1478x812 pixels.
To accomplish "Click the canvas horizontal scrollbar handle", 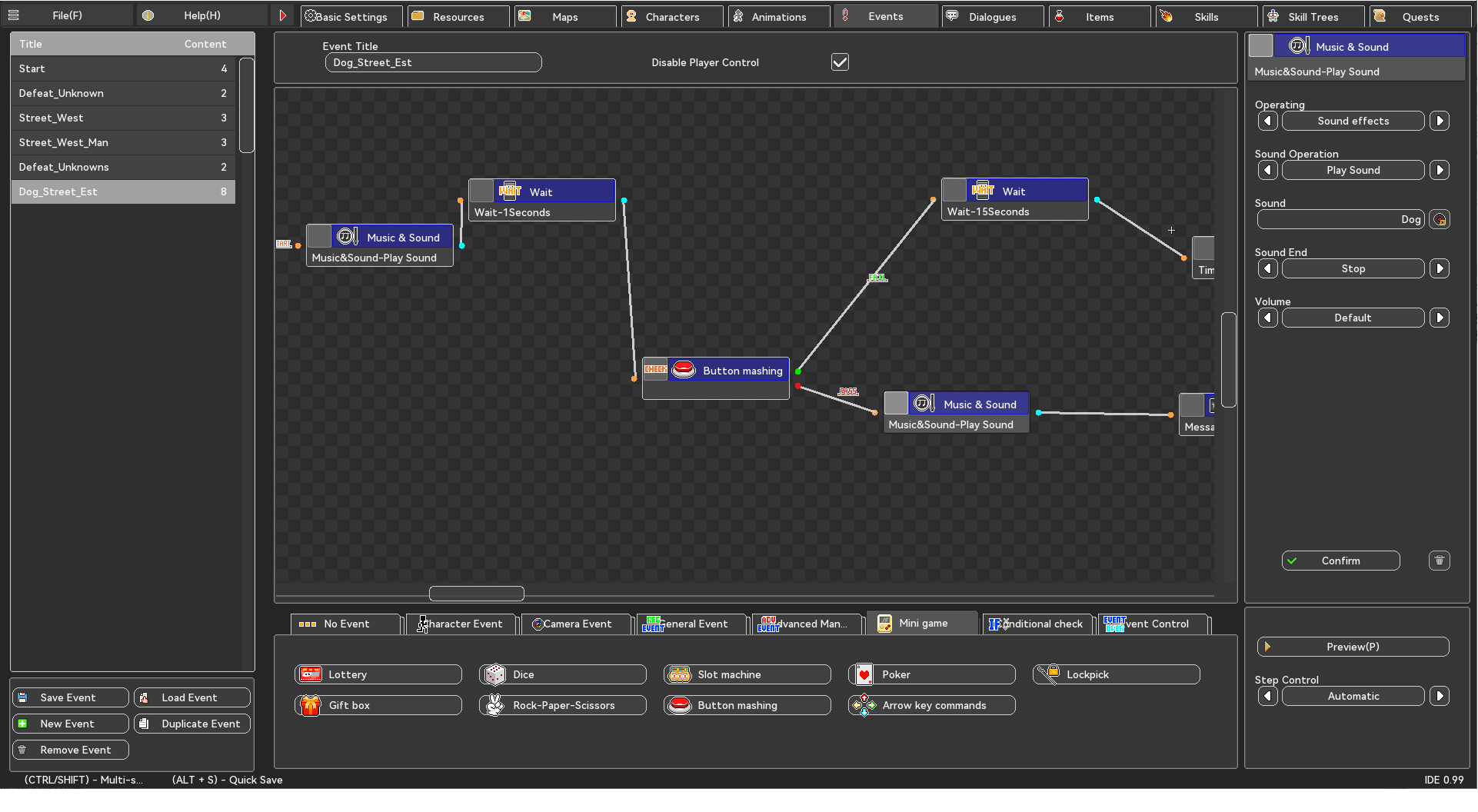I will tap(476, 594).
